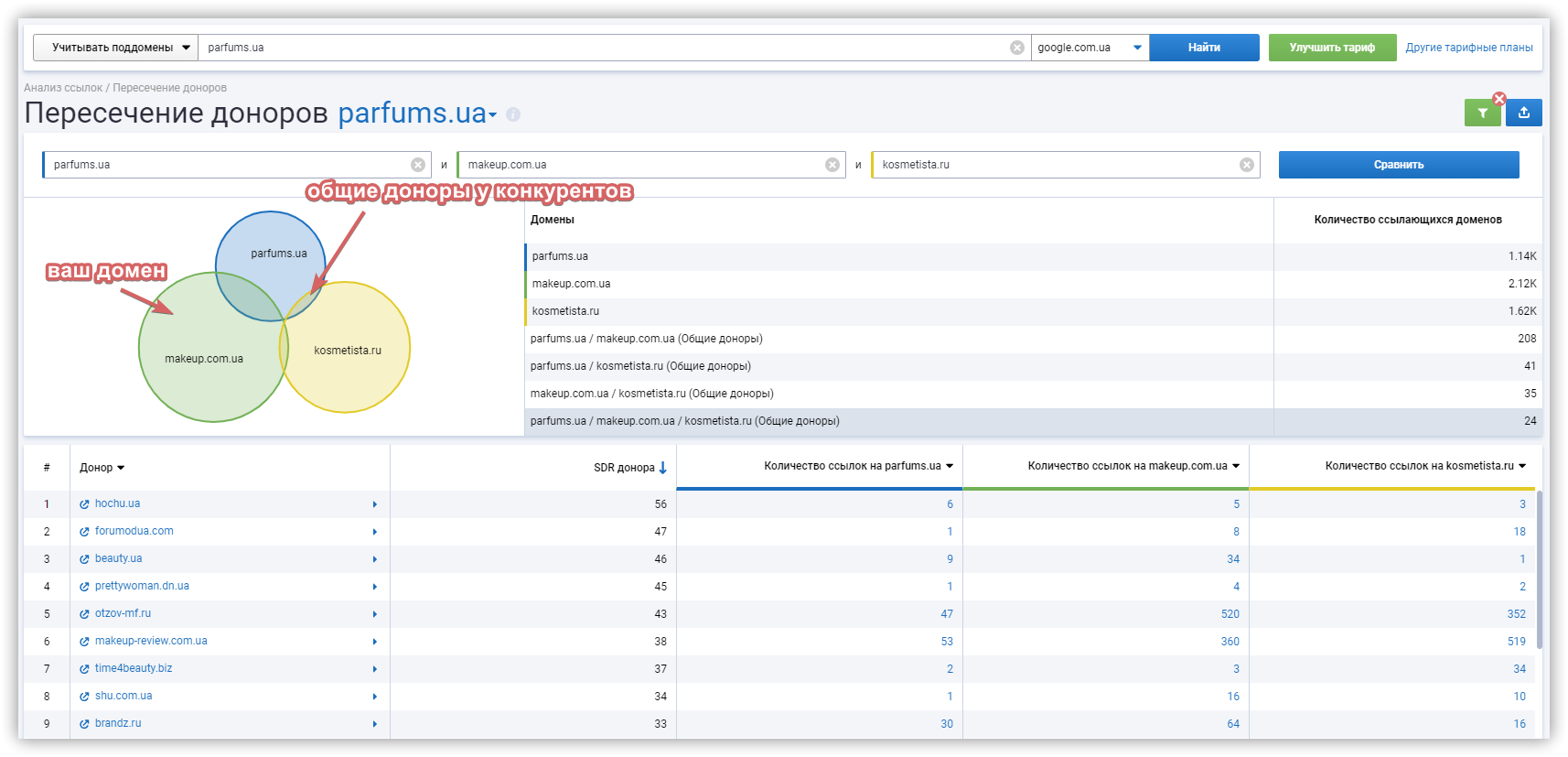Click the Найти search button
Screen dimensions: 1568x757
coord(1204,48)
